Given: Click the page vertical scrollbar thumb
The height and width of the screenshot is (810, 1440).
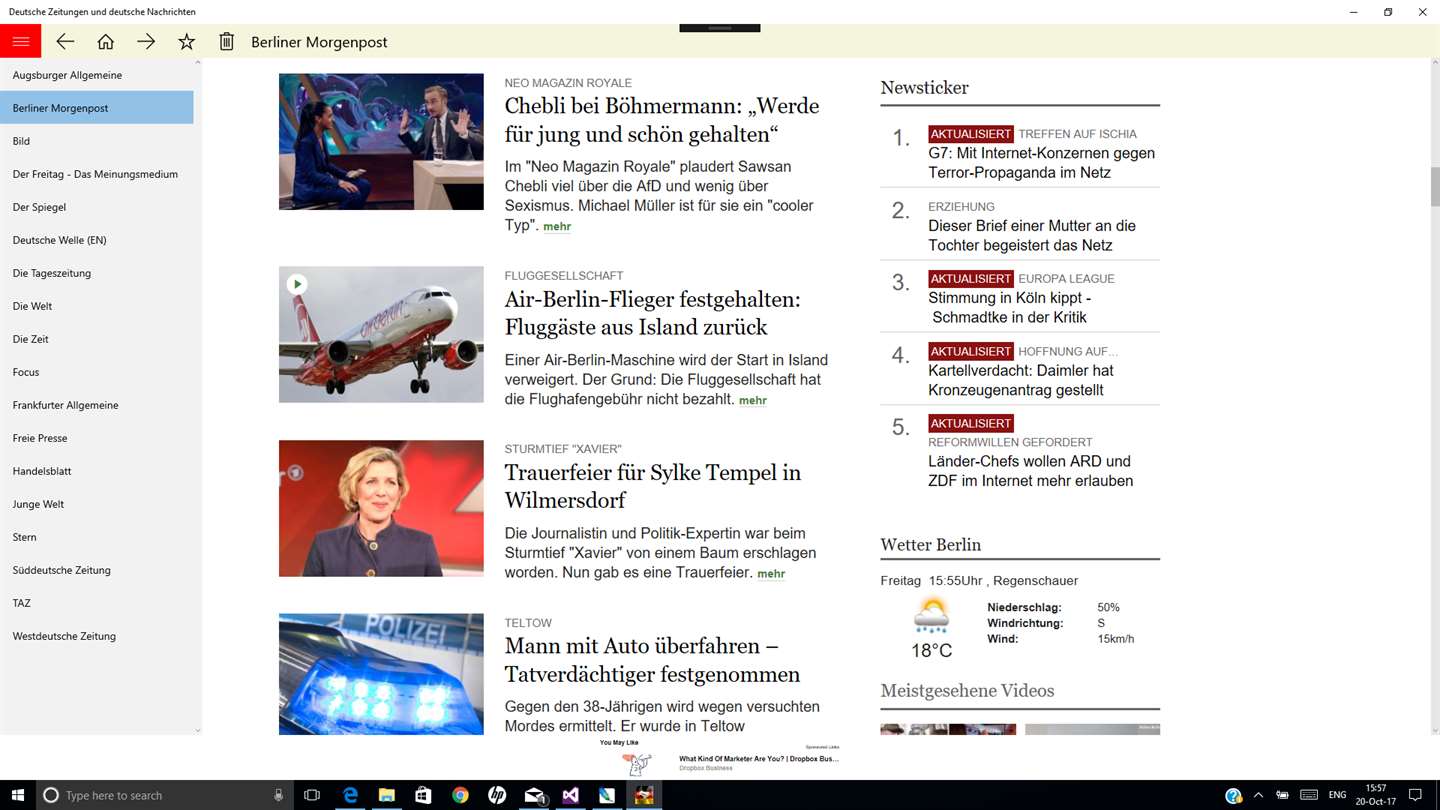Looking at the screenshot, I should 1435,186.
